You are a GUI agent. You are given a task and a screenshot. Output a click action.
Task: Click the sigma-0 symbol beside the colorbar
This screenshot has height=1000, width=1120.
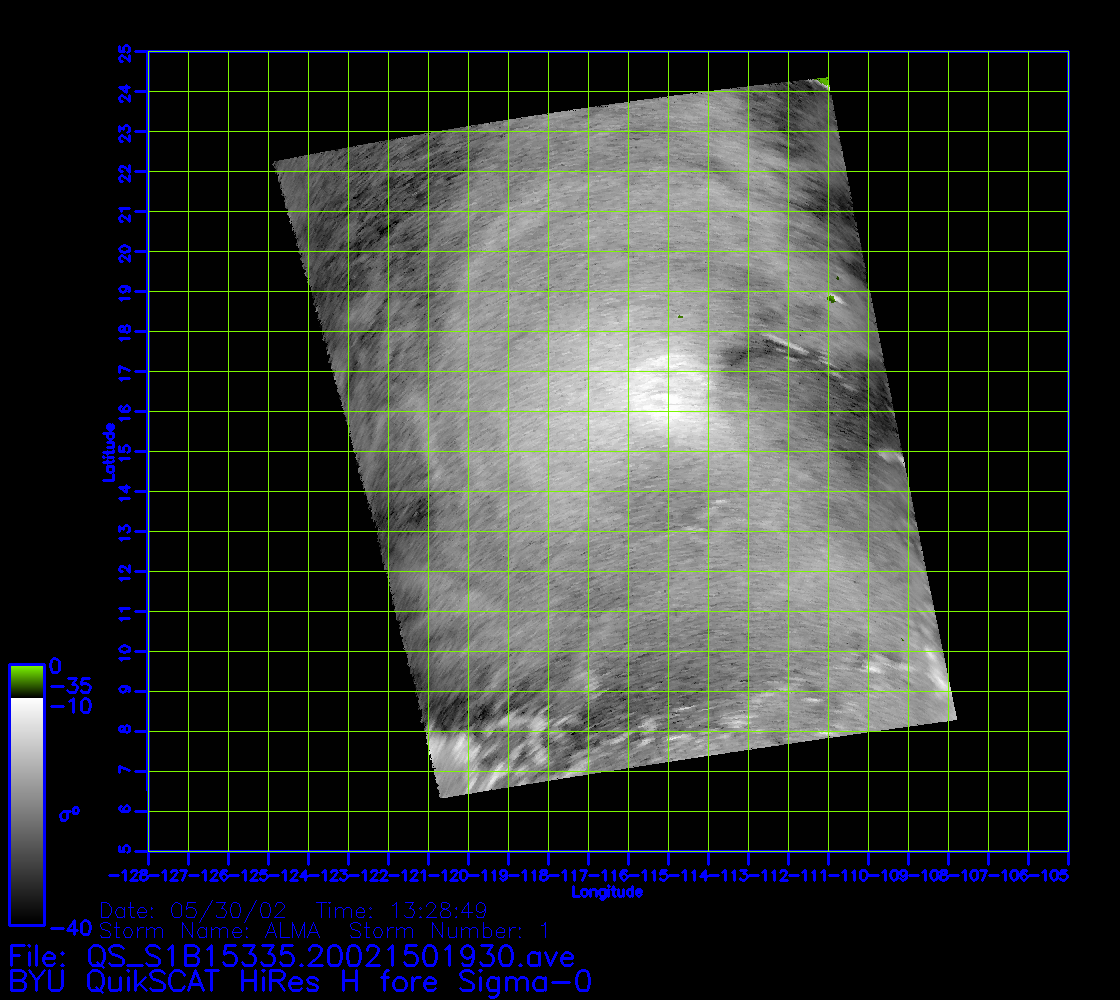click(69, 814)
